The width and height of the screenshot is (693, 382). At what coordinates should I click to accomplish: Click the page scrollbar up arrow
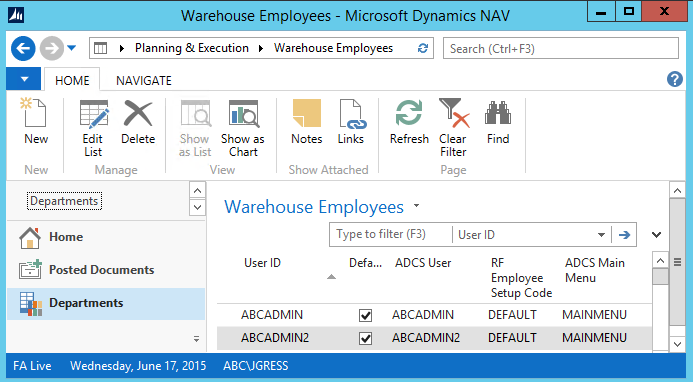click(677, 191)
